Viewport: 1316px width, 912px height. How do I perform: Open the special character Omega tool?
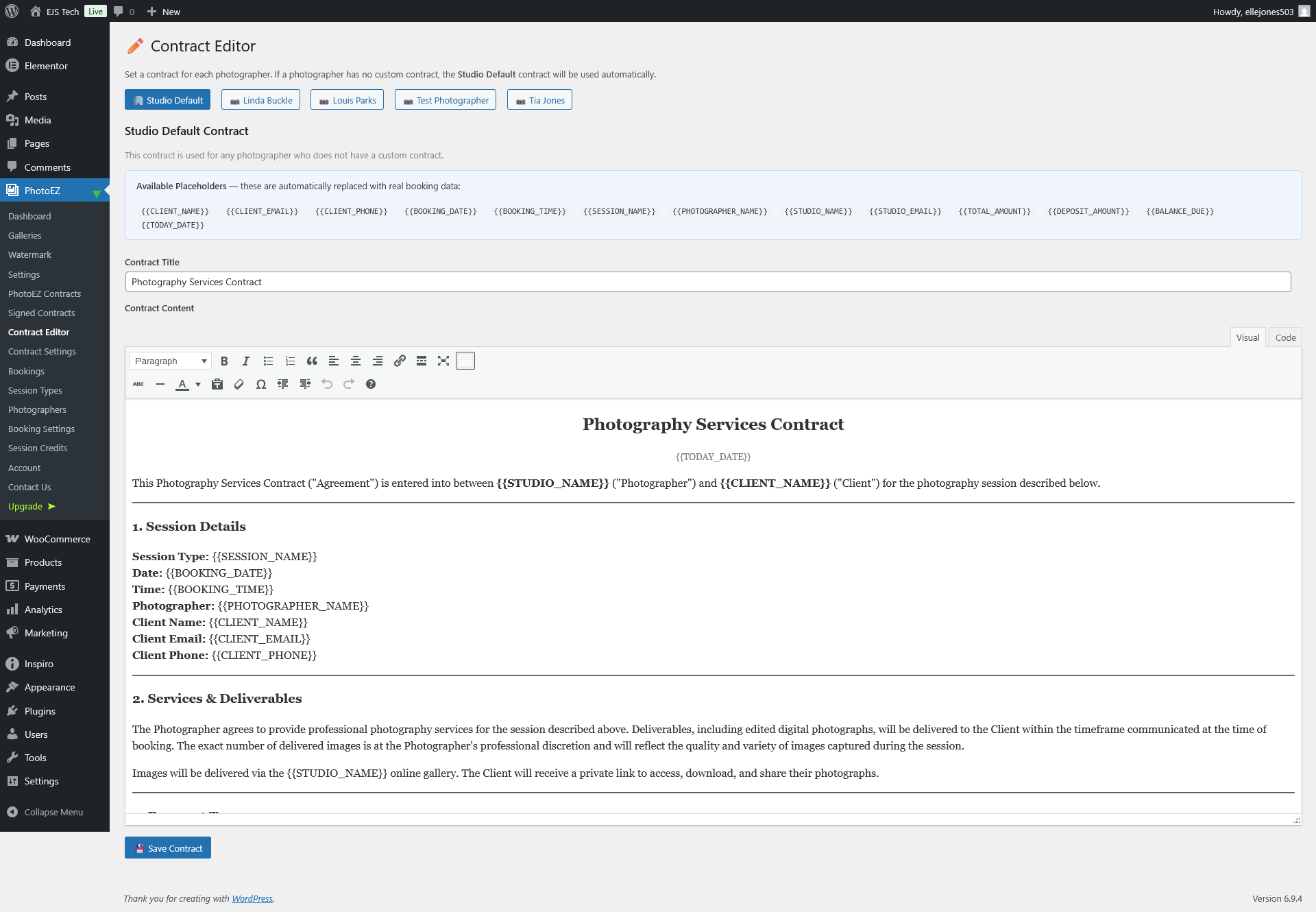coord(261,384)
